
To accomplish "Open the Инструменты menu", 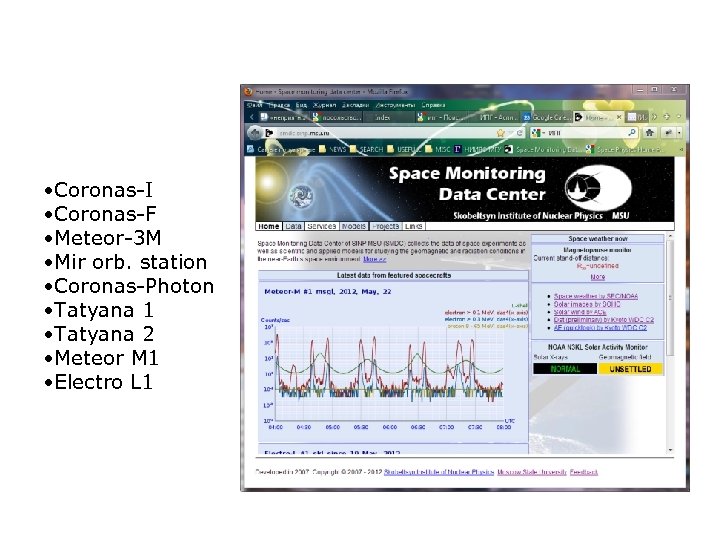I will coord(395,105).
